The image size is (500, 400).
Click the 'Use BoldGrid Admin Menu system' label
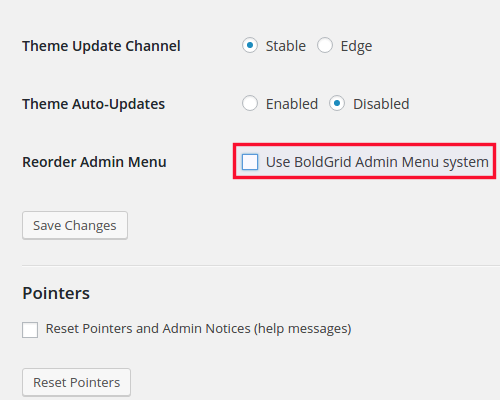tap(377, 162)
